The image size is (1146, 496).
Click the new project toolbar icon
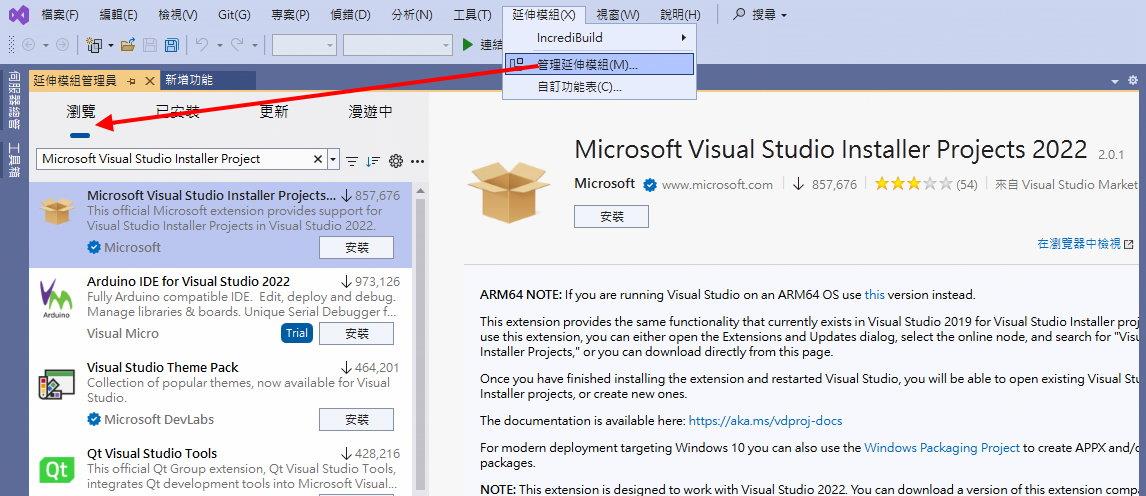click(94, 45)
